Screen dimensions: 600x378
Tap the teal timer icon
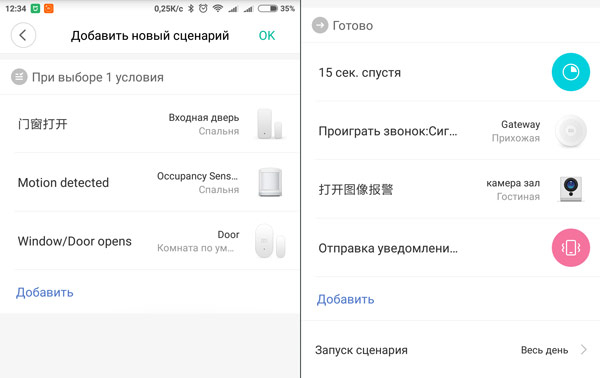pyautogui.click(x=571, y=72)
